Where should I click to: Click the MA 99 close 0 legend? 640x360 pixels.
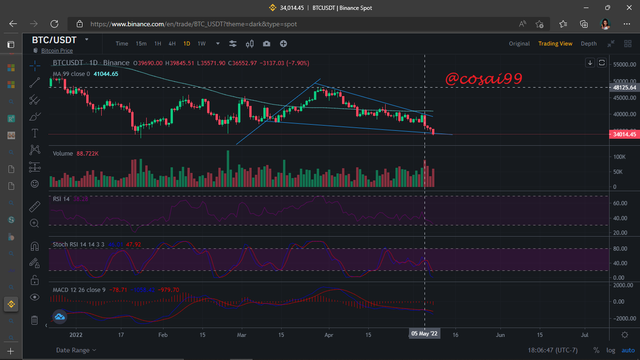point(71,74)
